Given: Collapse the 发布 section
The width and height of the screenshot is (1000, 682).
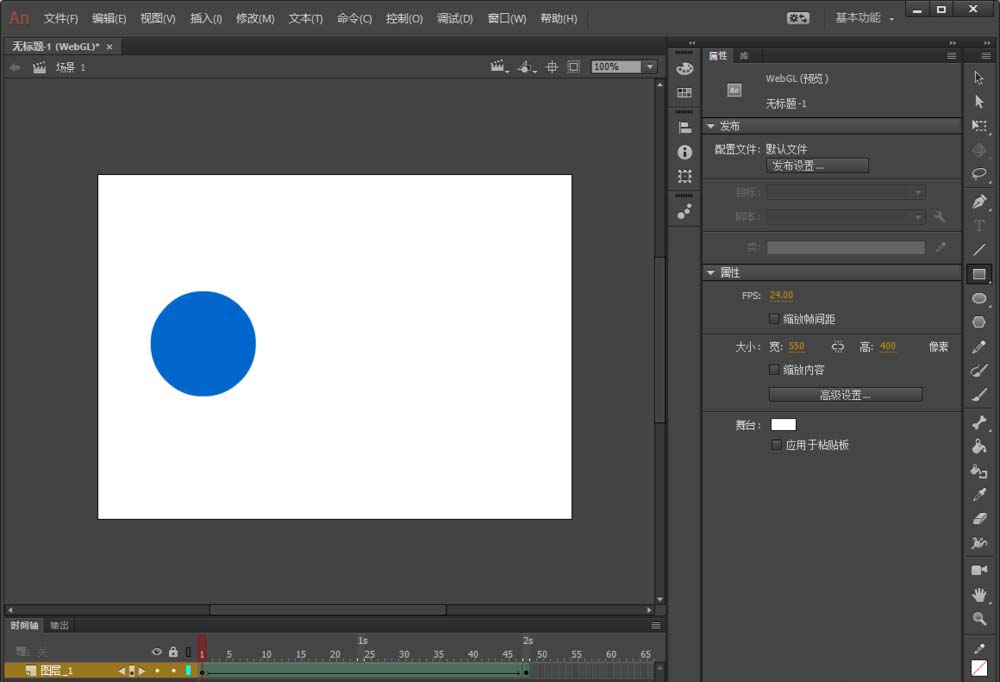Looking at the screenshot, I should pos(711,126).
